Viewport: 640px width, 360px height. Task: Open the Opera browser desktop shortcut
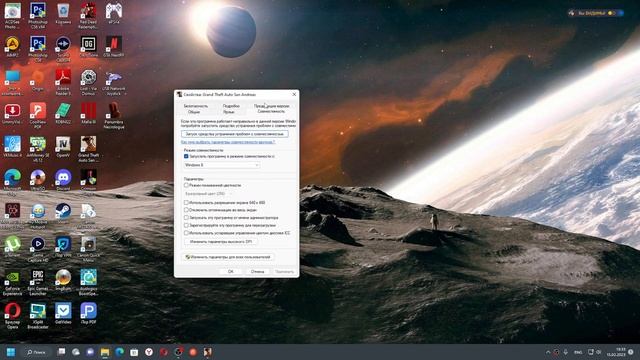(x=12, y=316)
